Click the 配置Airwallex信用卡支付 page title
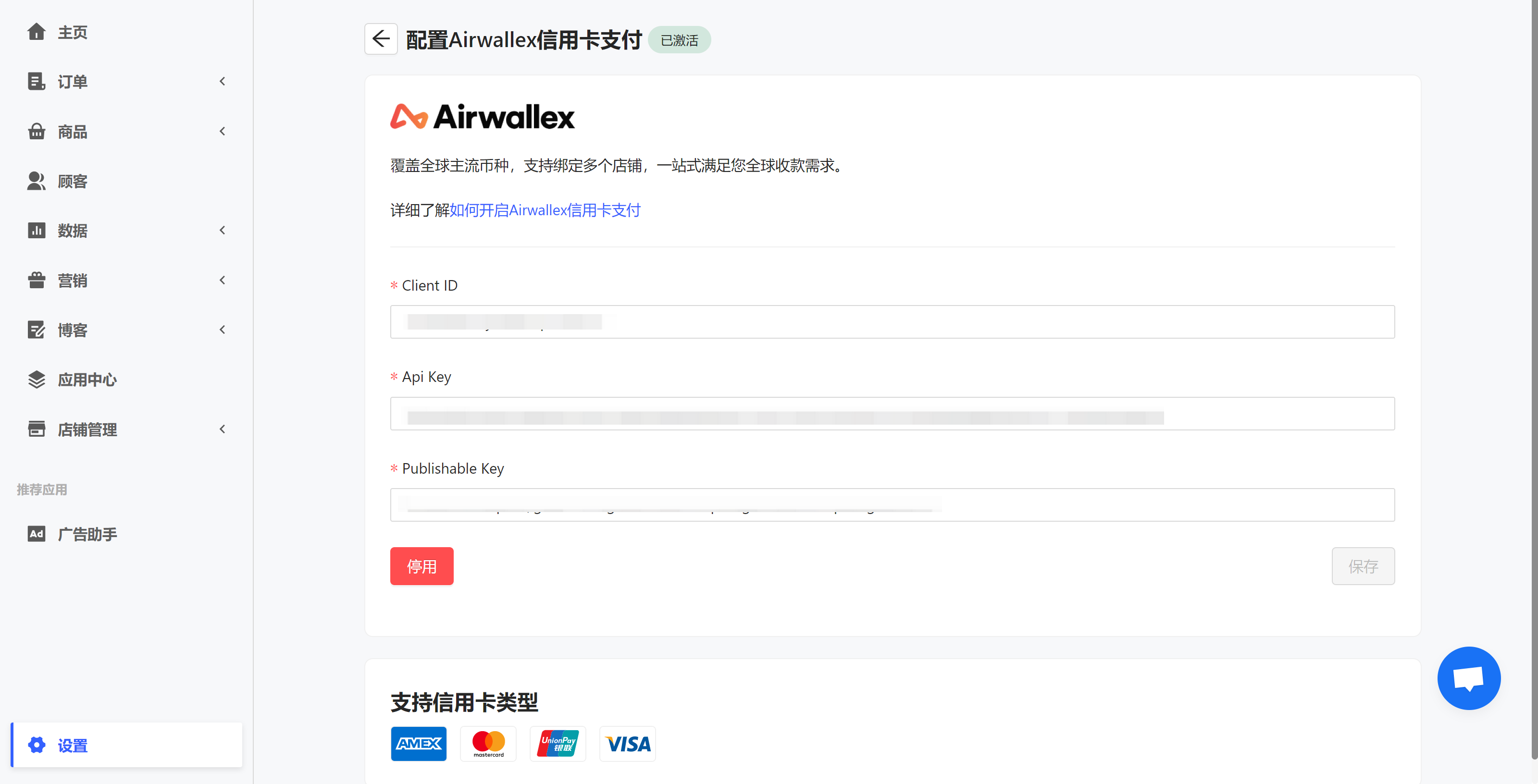 click(523, 40)
